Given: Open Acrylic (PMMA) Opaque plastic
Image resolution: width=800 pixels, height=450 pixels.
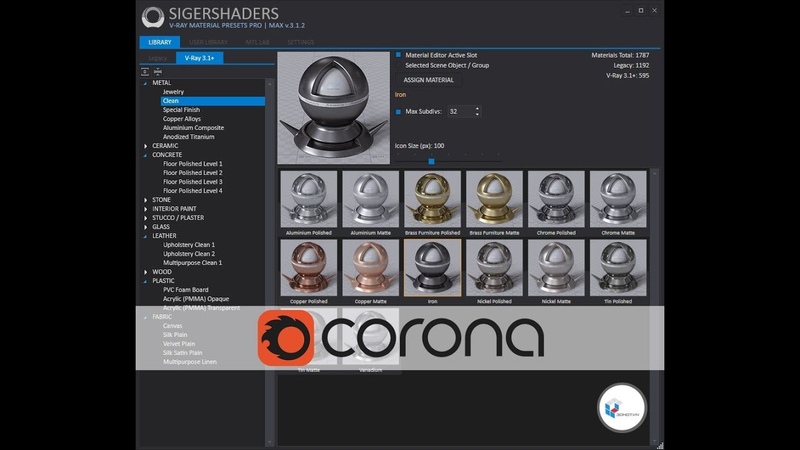Looking at the screenshot, I should pyautogui.click(x=196, y=299).
